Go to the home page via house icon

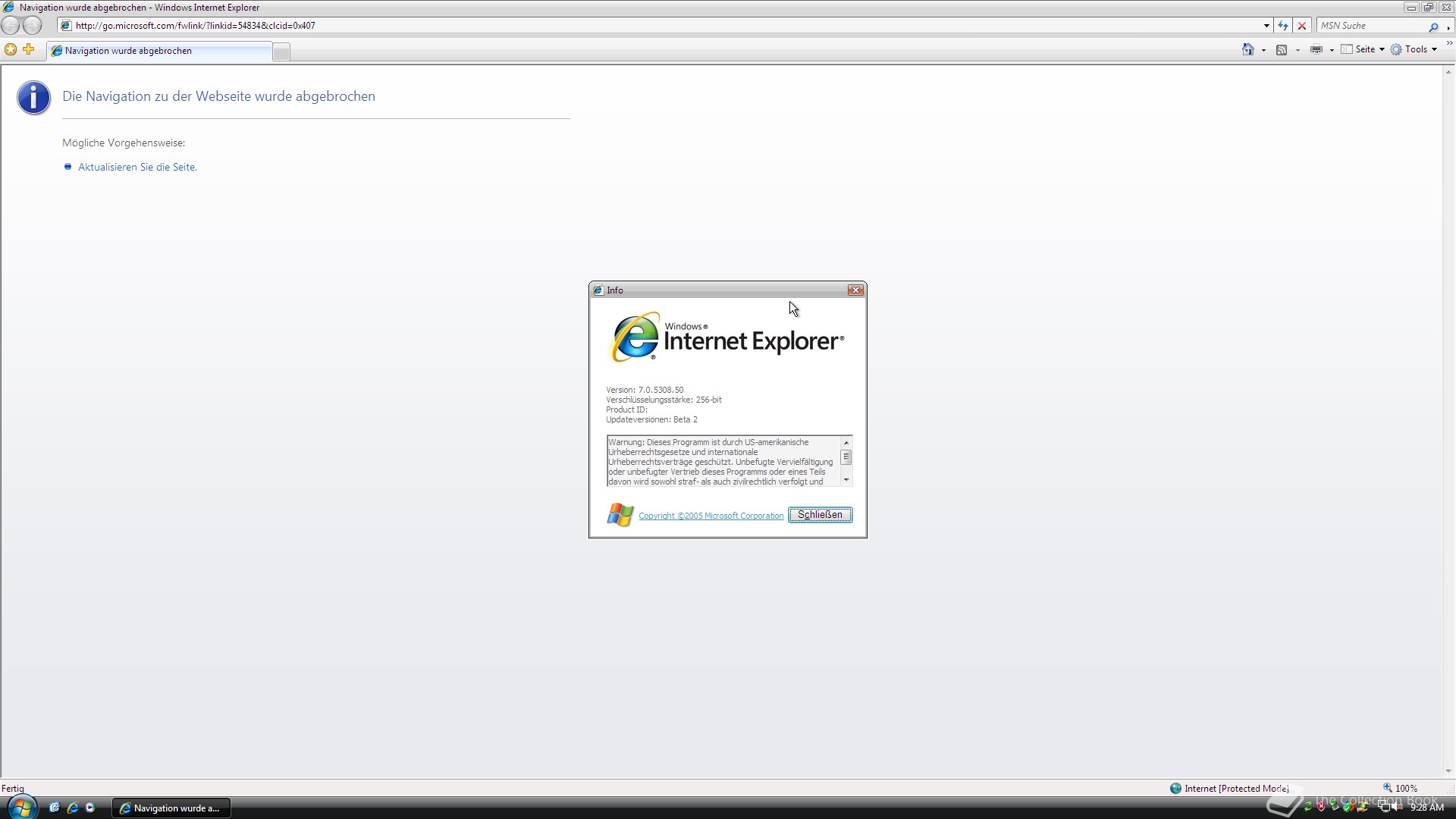pyautogui.click(x=1247, y=49)
